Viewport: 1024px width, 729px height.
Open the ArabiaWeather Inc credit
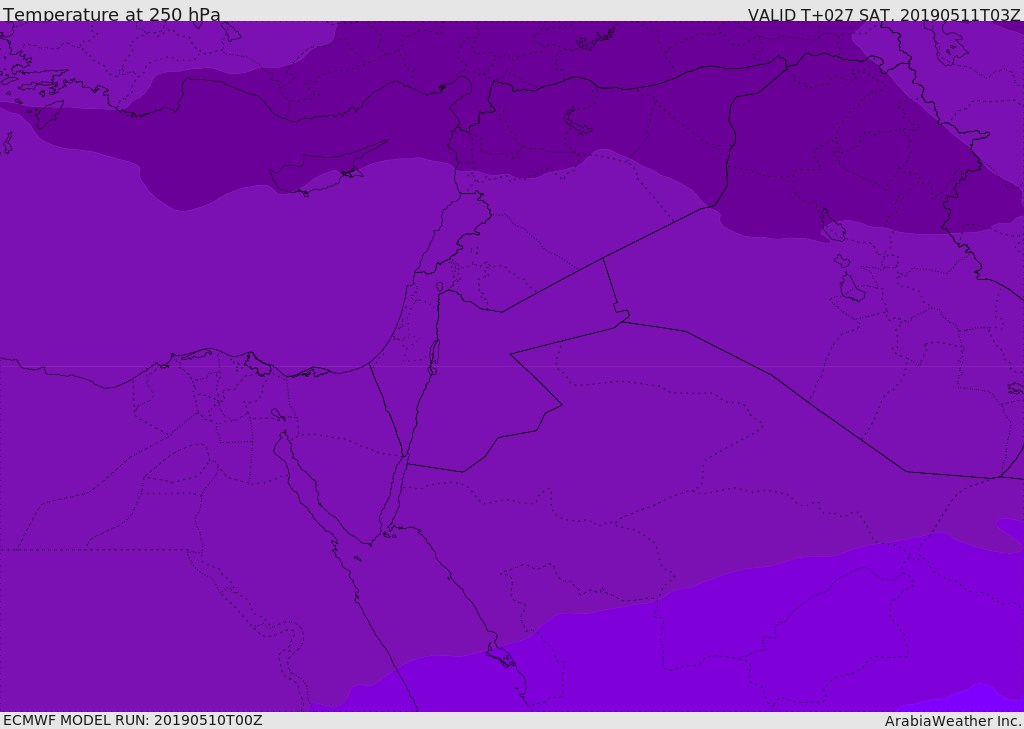pyautogui.click(x=953, y=721)
